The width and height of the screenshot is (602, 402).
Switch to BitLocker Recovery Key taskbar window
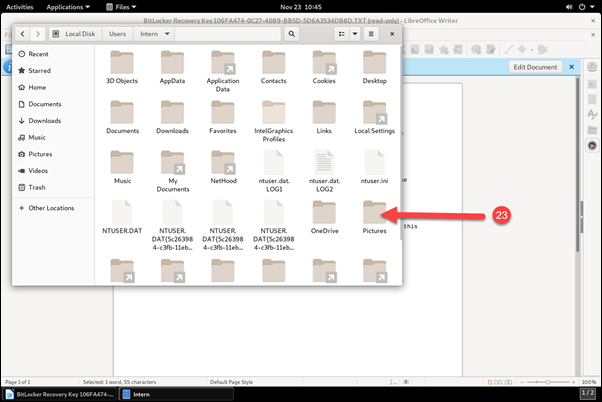60,394
